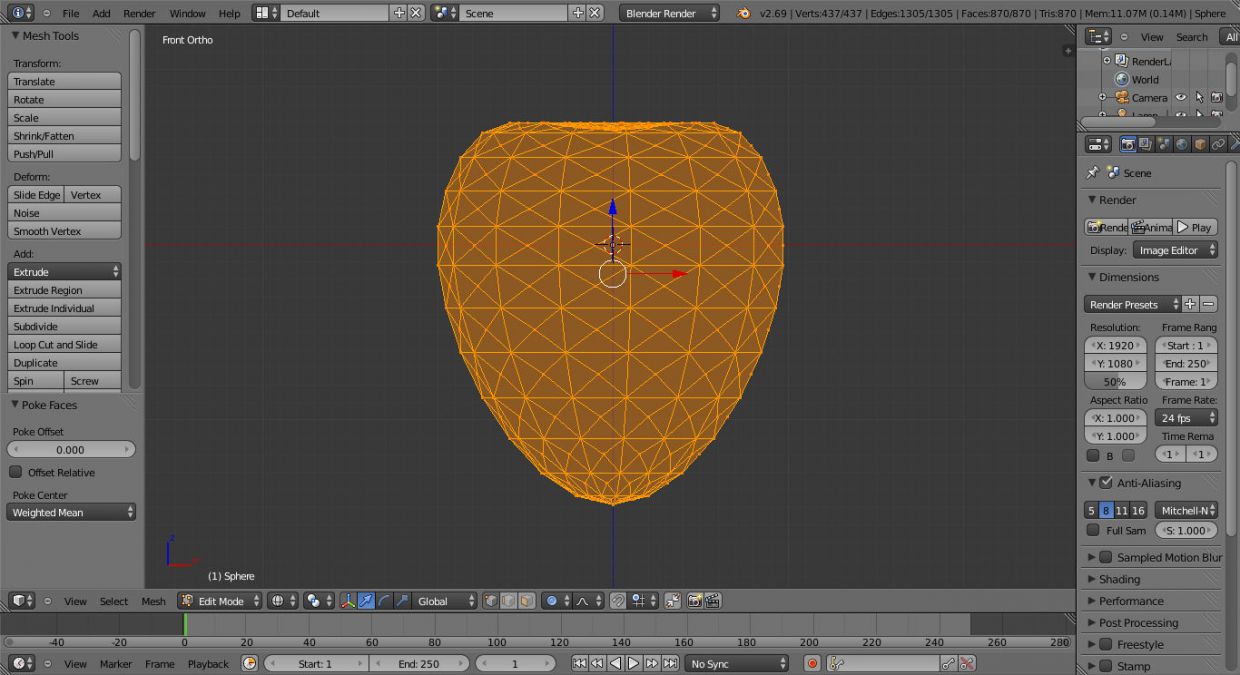Open the 24 fps frame rate dropdown
The image size is (1240, 675).
1186,418
